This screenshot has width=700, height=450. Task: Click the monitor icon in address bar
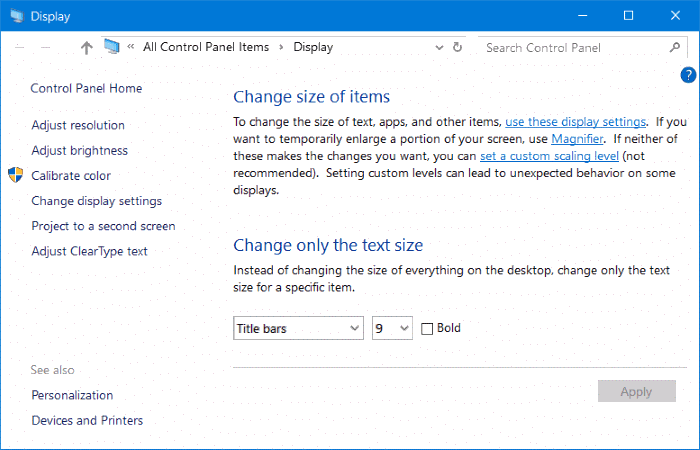(x=112, y=46)
